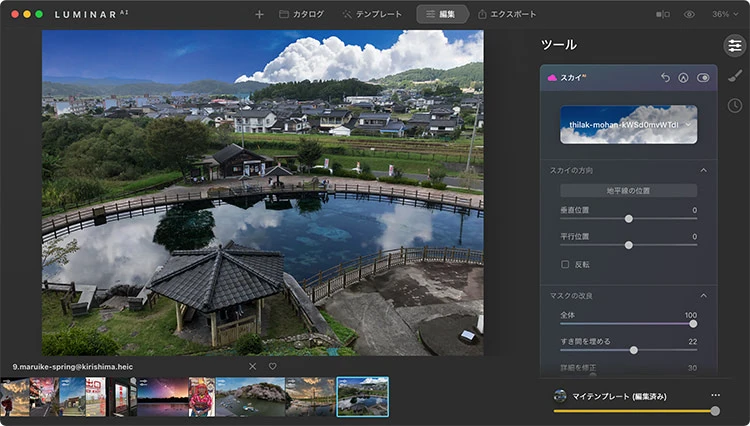This screenshot has height=426, width=750.
Task: Switch to the エクスポート tab
Action: [507, 15]
